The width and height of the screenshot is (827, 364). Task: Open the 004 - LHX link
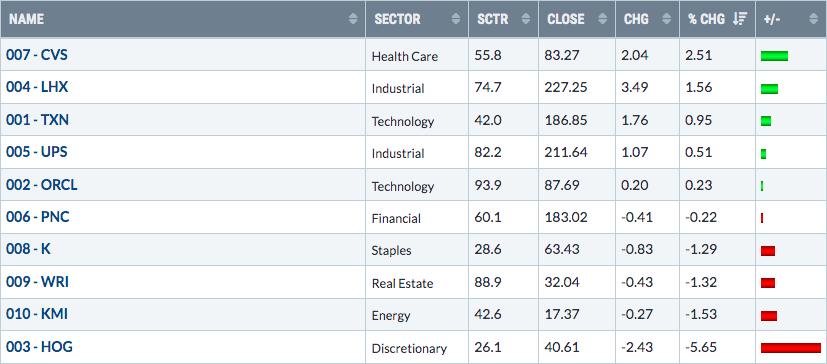37,87
